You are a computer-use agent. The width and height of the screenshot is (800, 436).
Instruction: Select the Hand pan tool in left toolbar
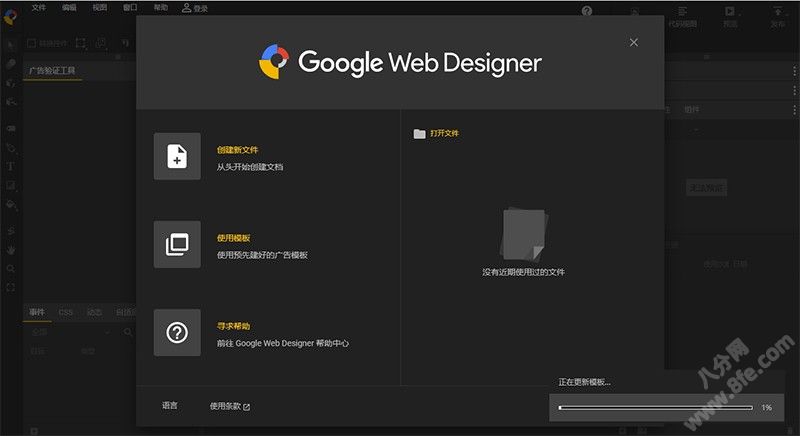[x=11, y=250]
